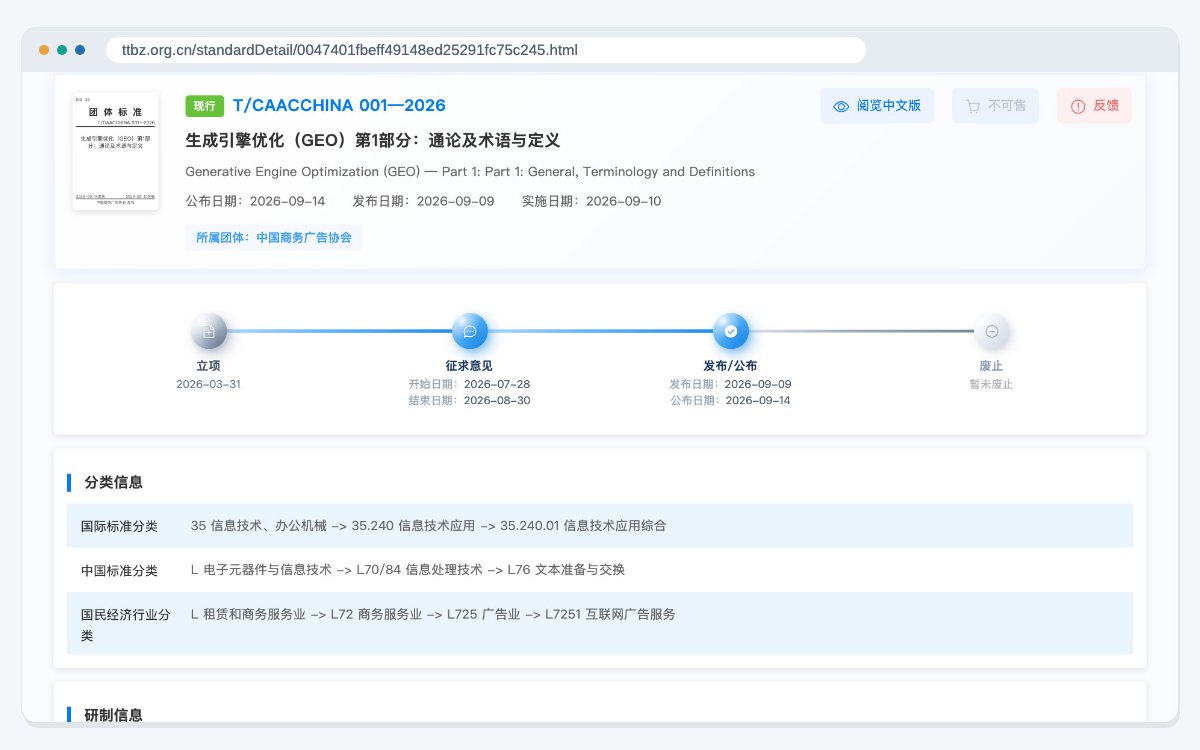Click 公布日期：2026-09-14 in the header
The image size is (1200, 750).
[x=255, y=201]
